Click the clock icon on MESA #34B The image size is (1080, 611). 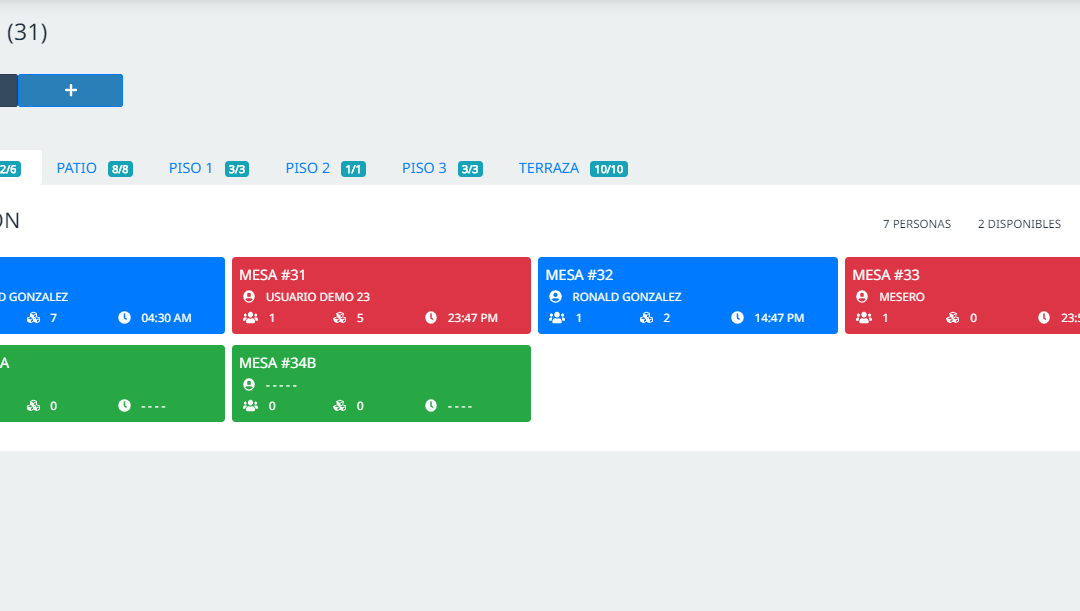431,406
